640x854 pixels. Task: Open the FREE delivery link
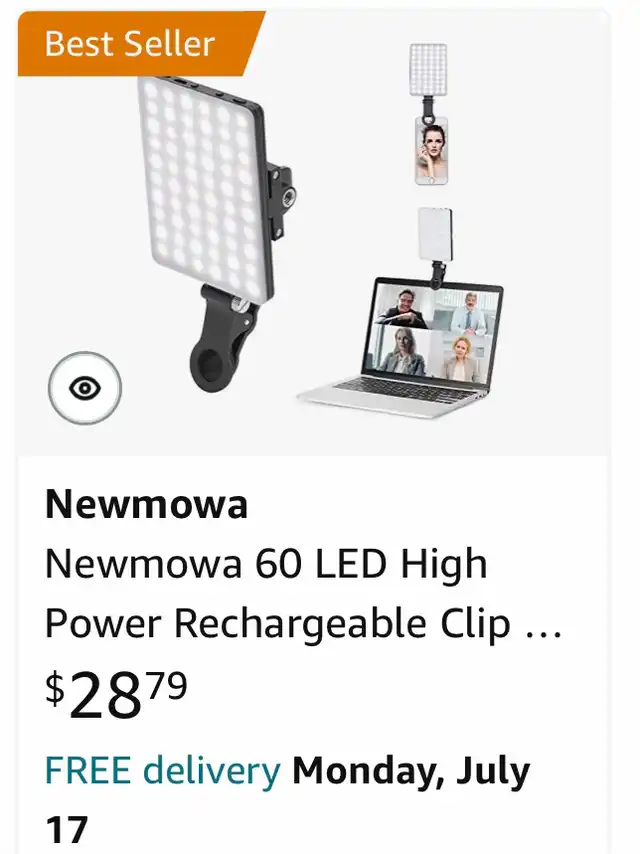coord(163,771)
